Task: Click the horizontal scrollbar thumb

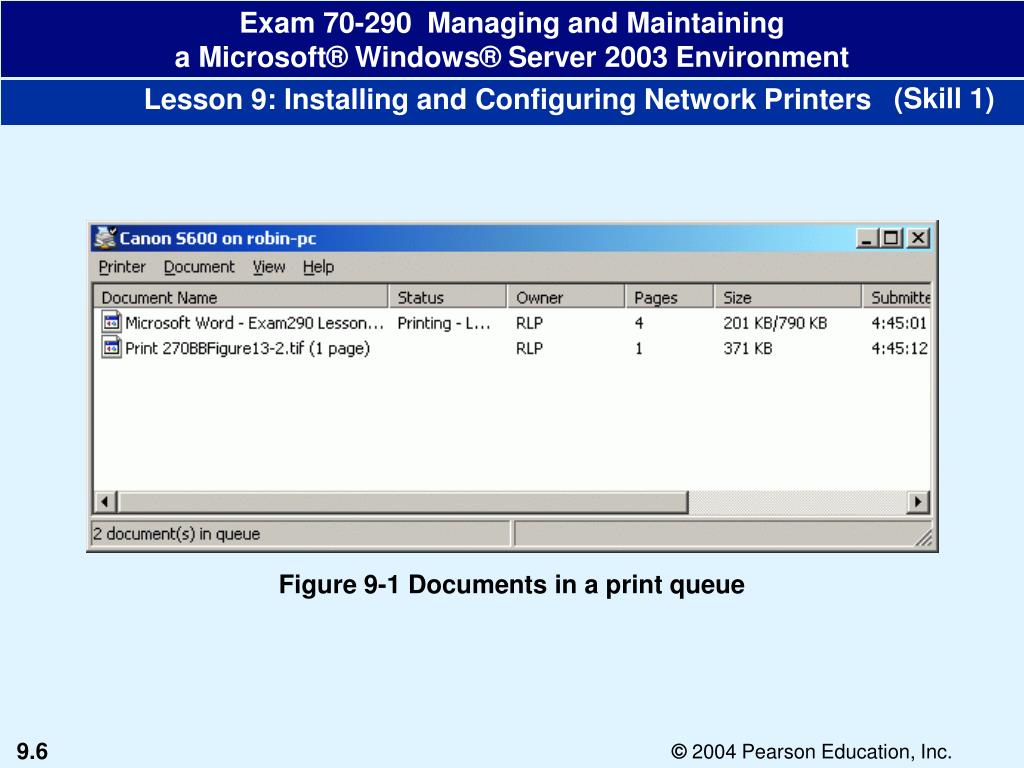Action: (x=402, y=502)
